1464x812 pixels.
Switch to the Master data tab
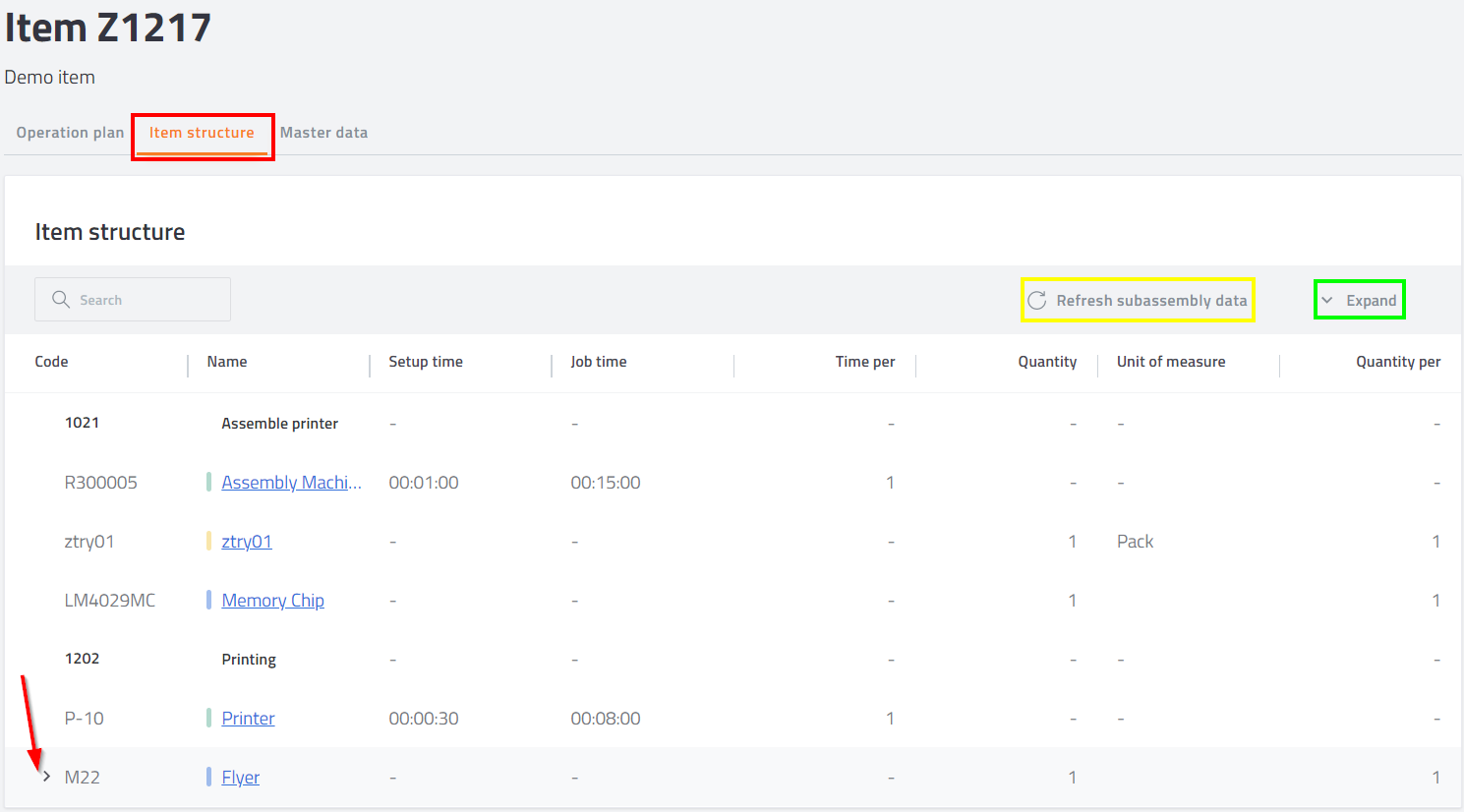tap(323, 133)
